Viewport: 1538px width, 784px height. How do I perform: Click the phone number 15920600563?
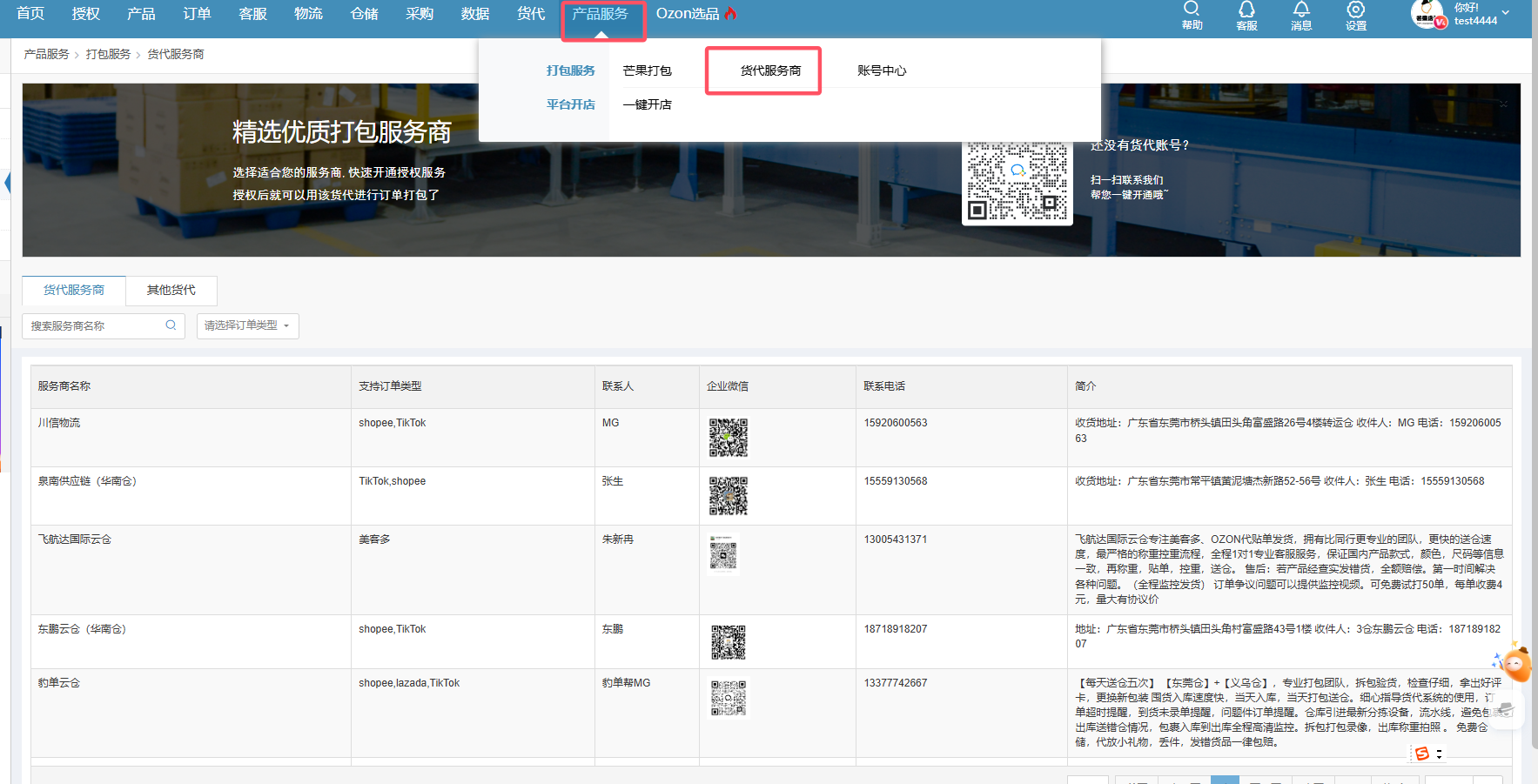pyautogui.click(x=896, y=423)
